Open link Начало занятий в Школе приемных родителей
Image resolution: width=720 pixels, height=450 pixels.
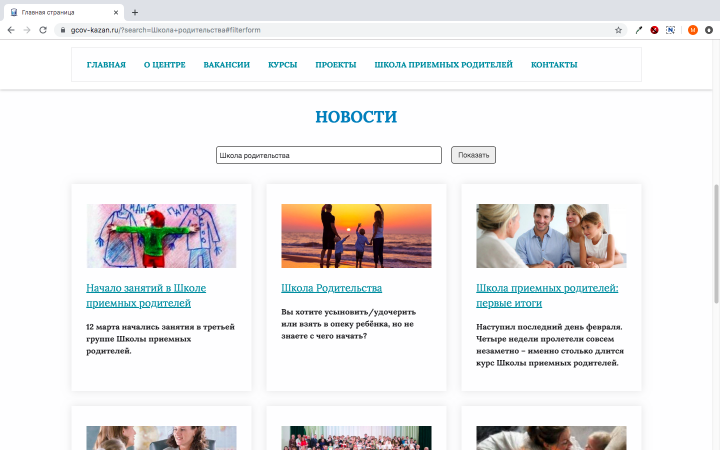pyautogui.click(x=146, y=295)
